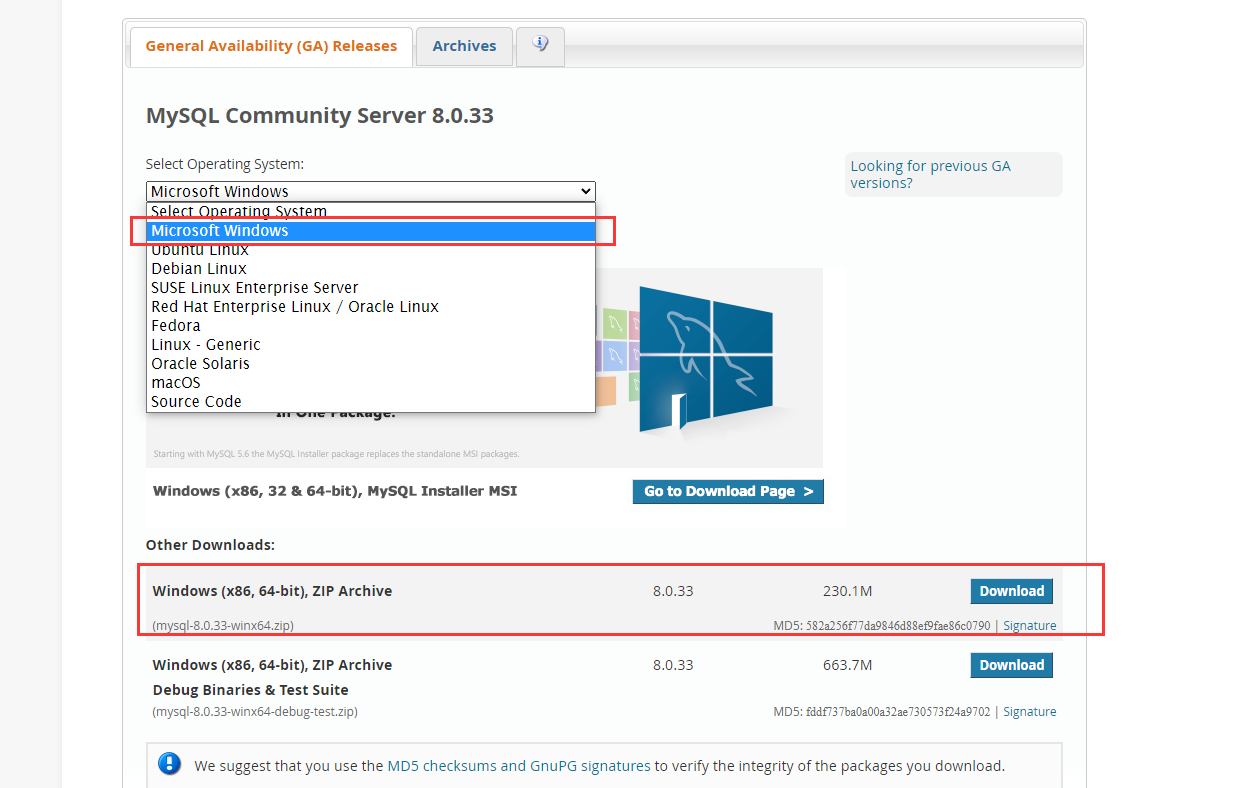This screenshot has height=788, width=1250.
Task: Choose SUSE Linux Enterprise Server option
Action: pyautogui.click(x=371, y=288)
